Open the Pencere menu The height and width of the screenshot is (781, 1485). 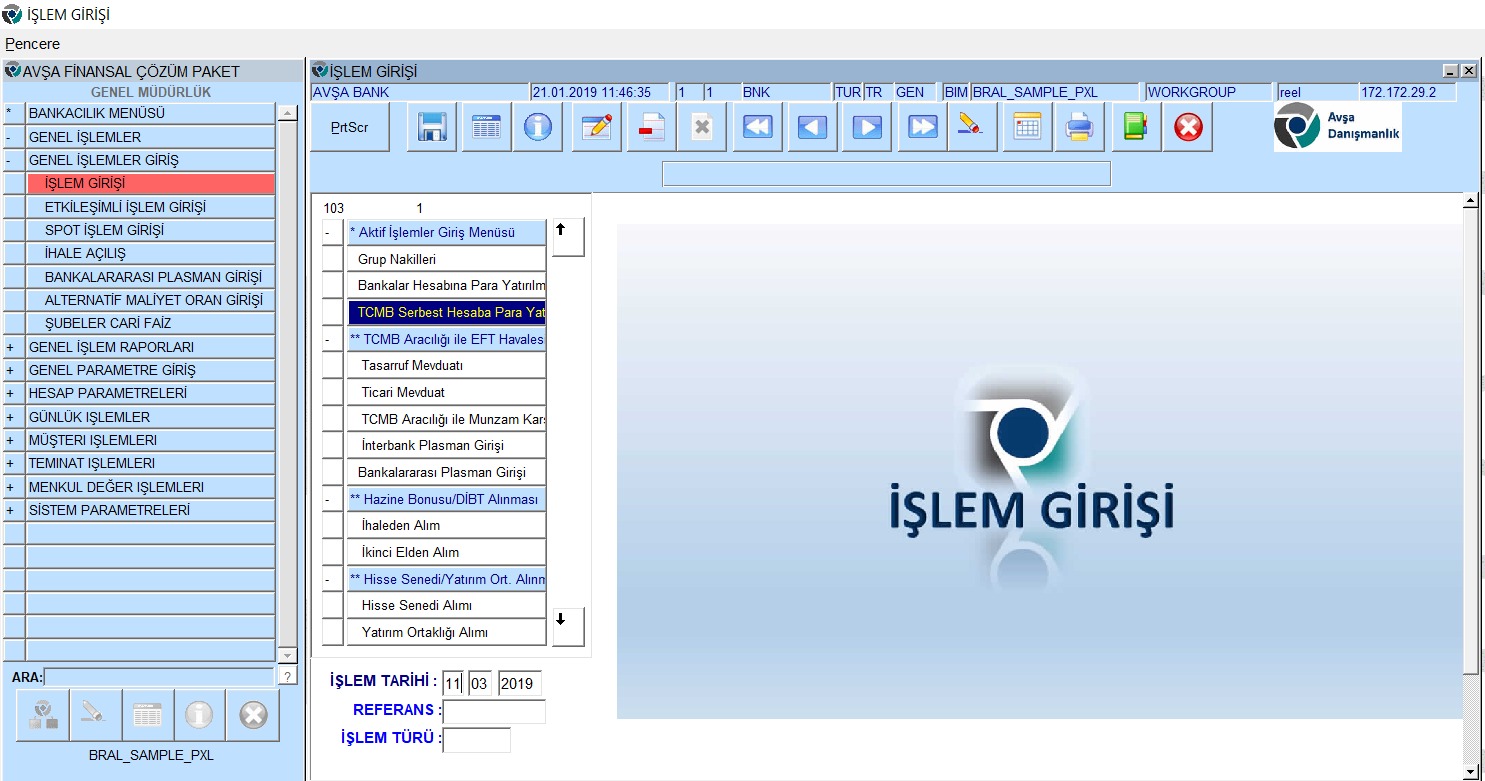(33, 44)
